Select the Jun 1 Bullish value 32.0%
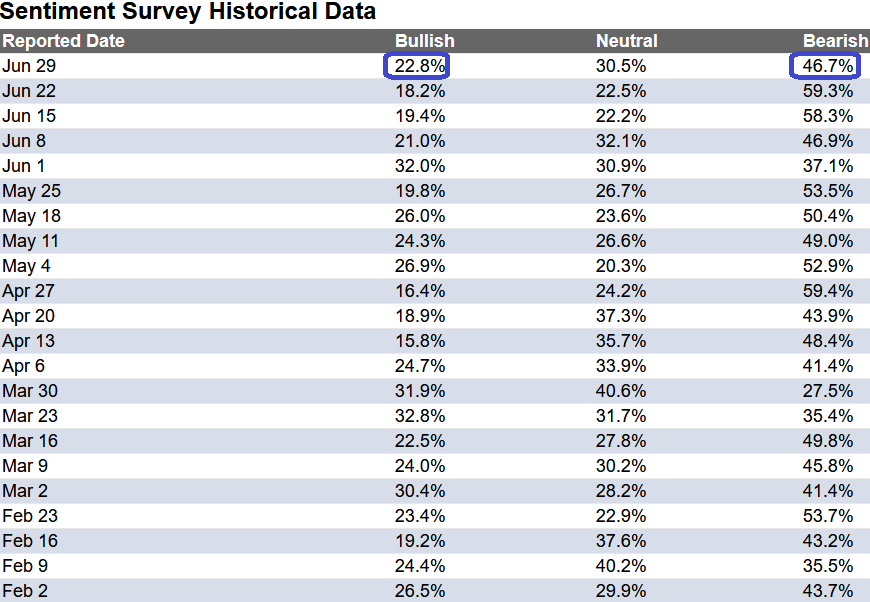The height and width of the screenshot is (602, 870). [x=420, y=166]
